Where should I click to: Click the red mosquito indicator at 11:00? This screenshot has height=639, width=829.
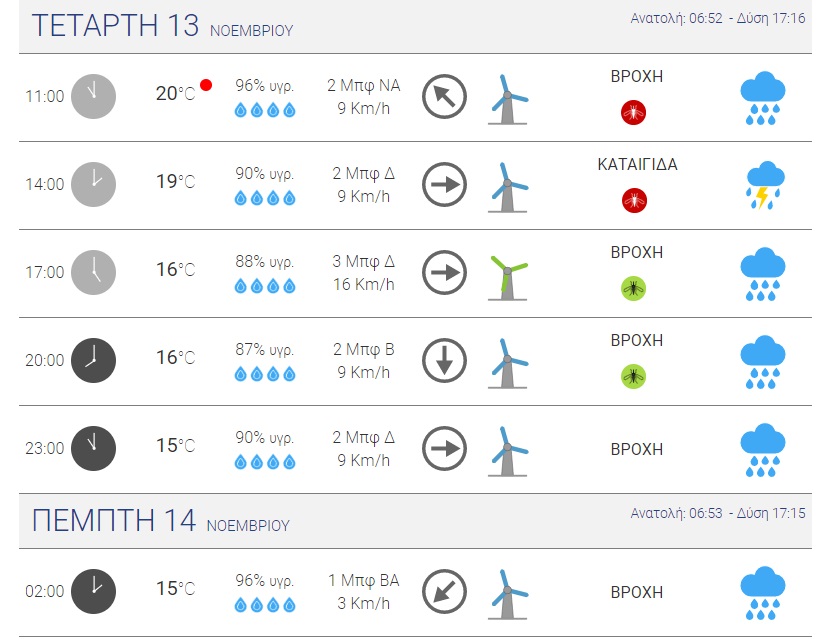coord(632,111)
